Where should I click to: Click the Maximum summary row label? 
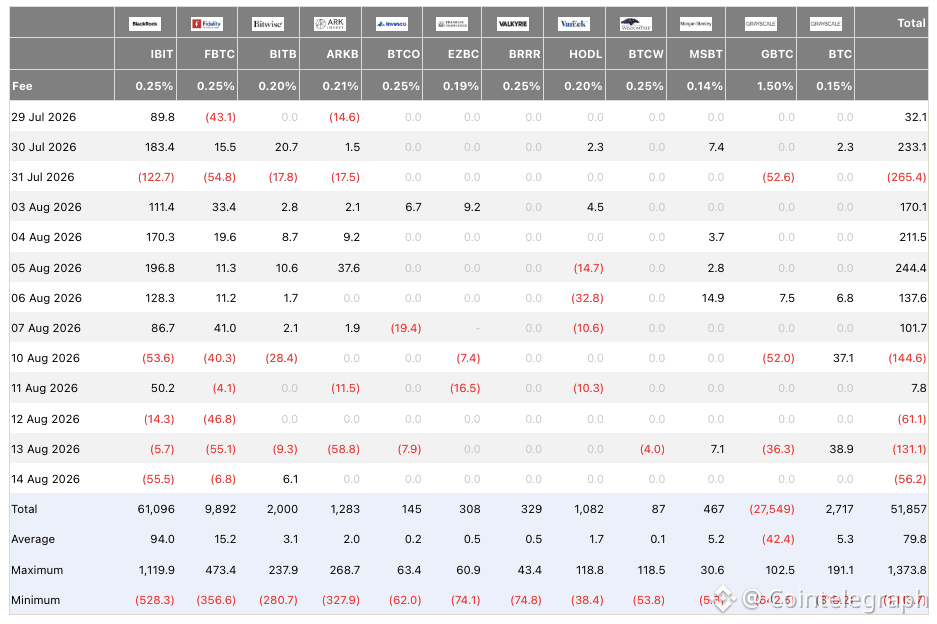(36, 570)
